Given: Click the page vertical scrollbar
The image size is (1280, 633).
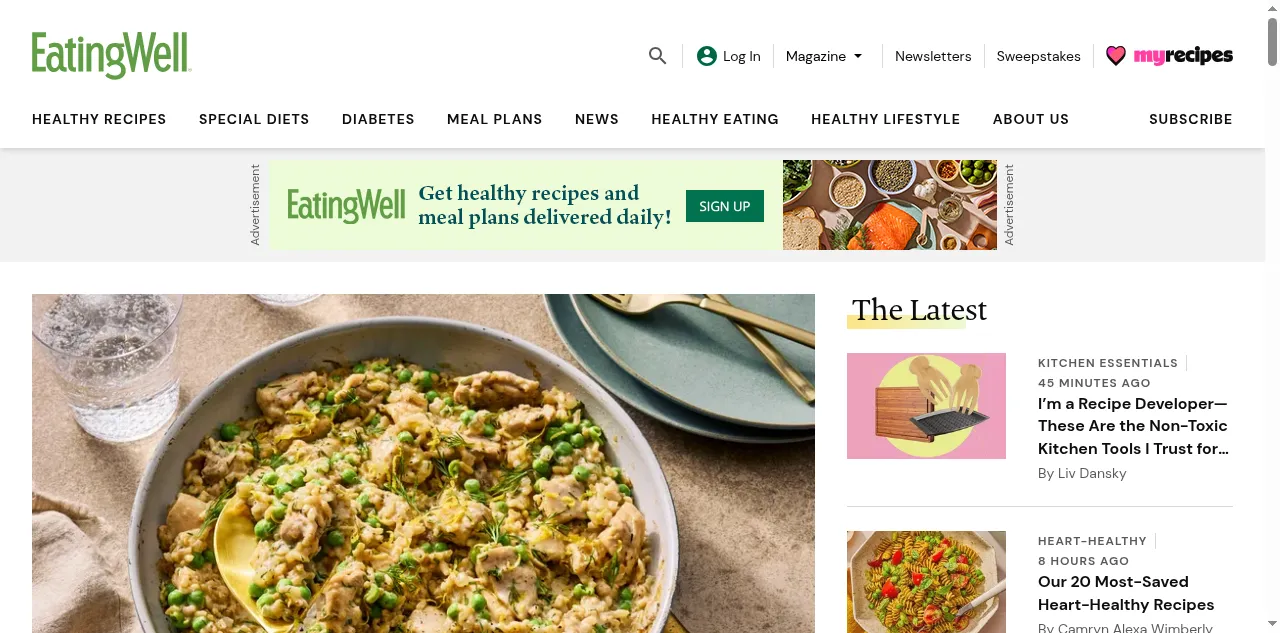Looking at the screenshot, I should point(1272,316).
